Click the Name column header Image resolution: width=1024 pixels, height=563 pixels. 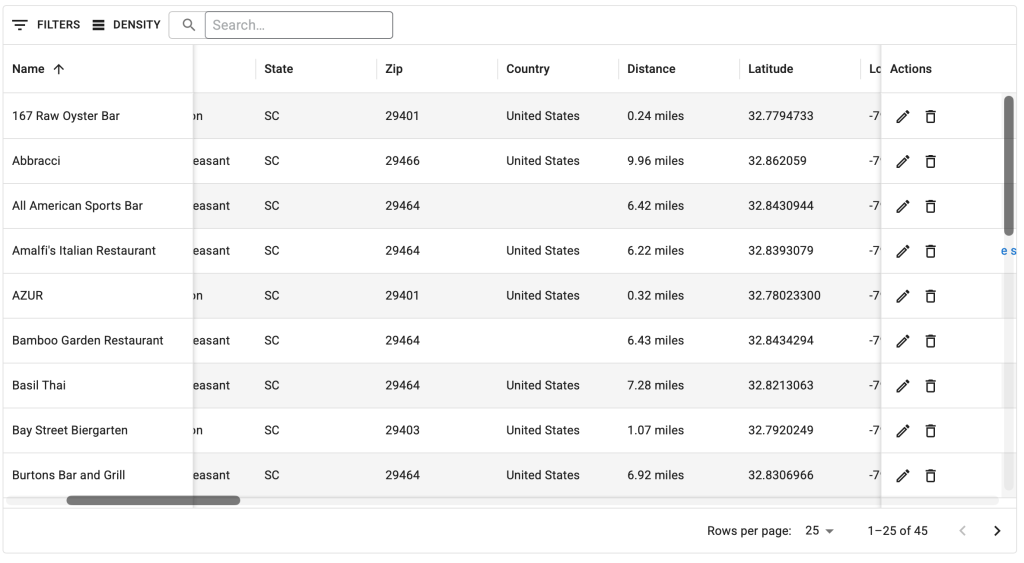(x=98, y=69)
